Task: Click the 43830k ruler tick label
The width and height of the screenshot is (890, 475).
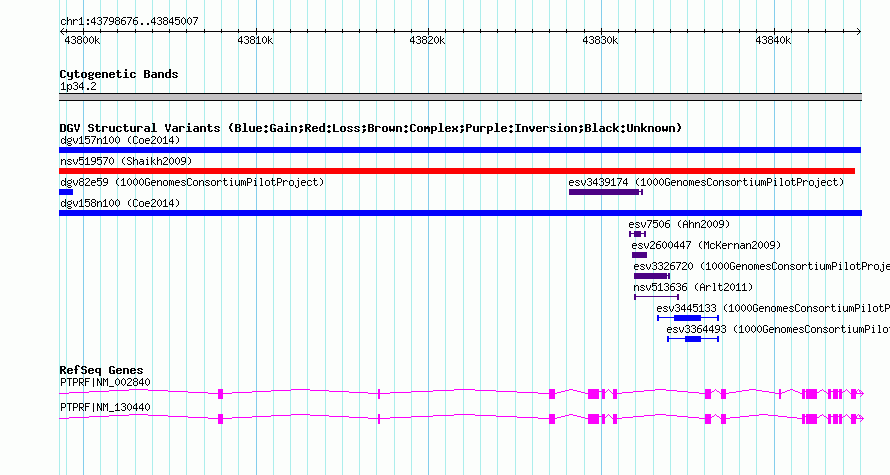Action: (x=600, y=40)
